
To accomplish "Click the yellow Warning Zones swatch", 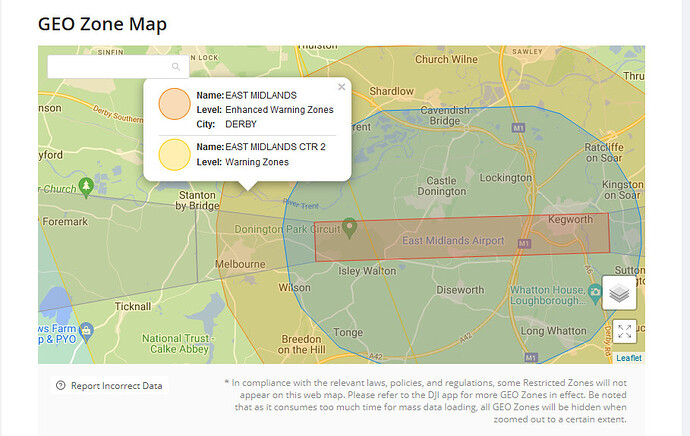I will tap(174, 154).
